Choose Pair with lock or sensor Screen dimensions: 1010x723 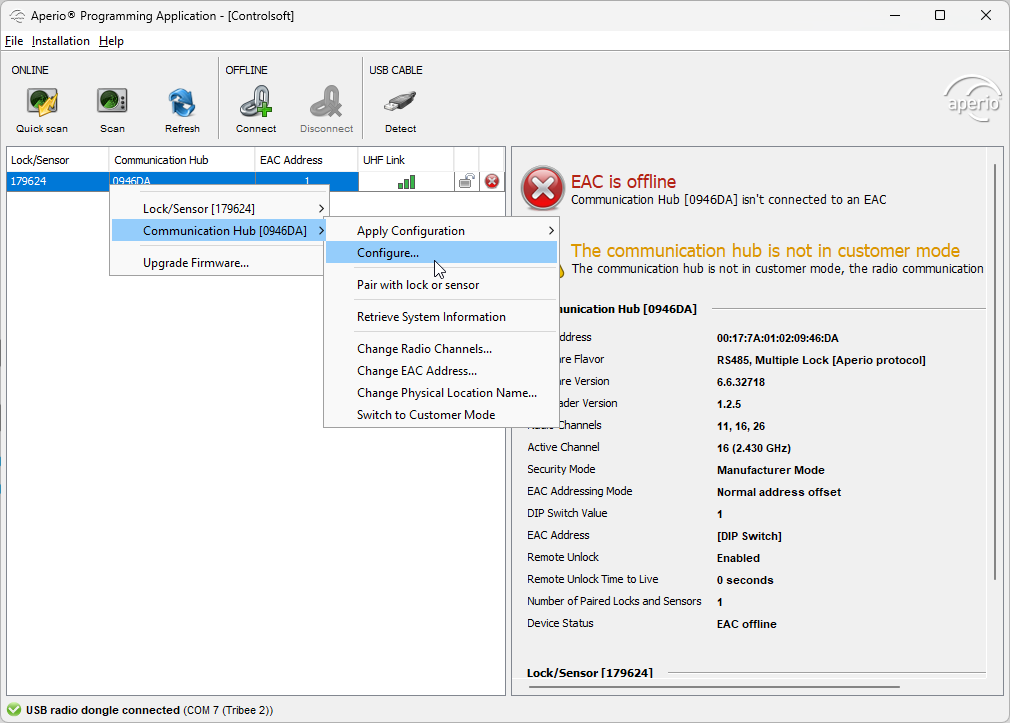pos(441,285)
